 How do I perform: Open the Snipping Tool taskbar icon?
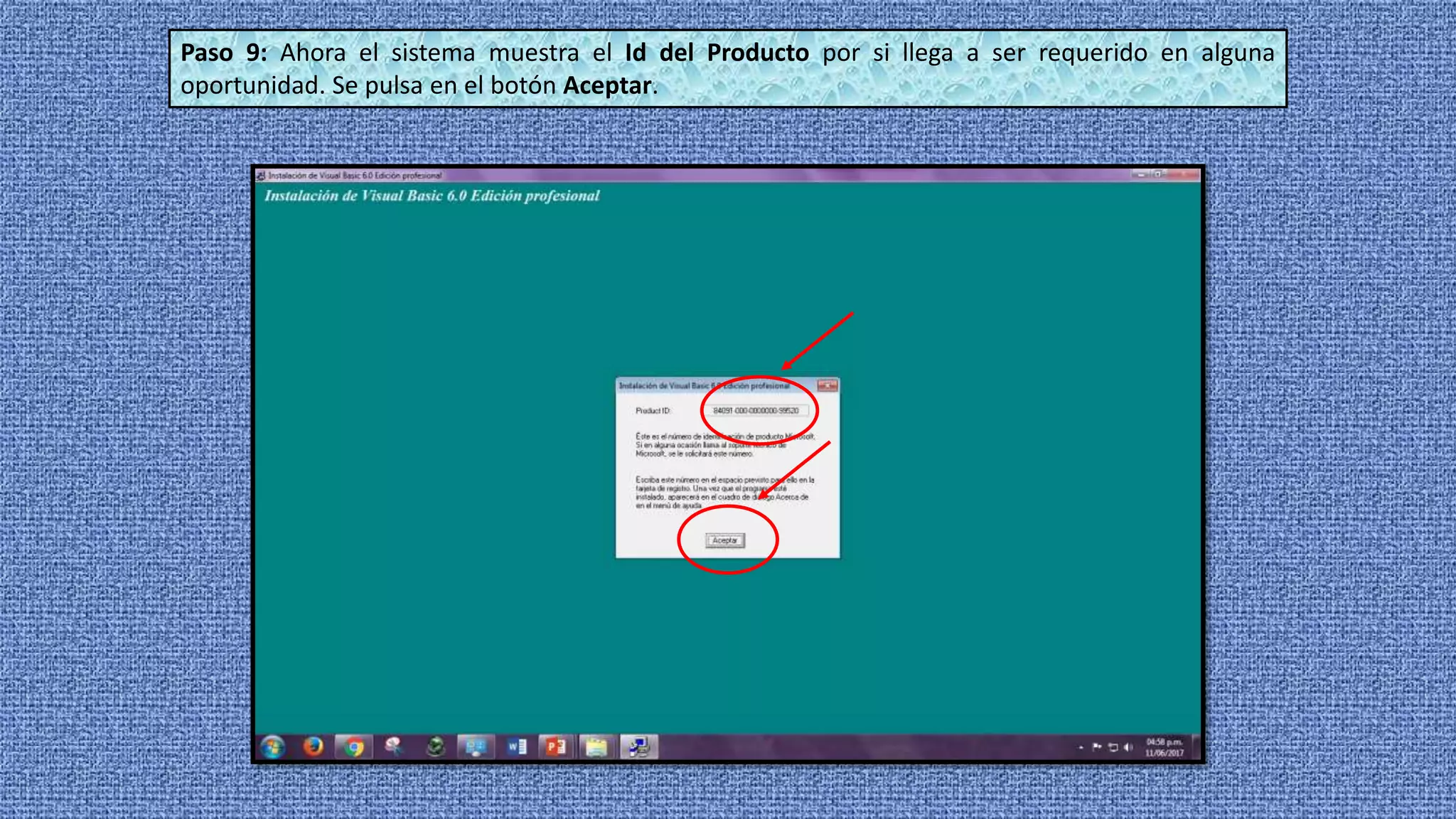(x=394, y=746)
